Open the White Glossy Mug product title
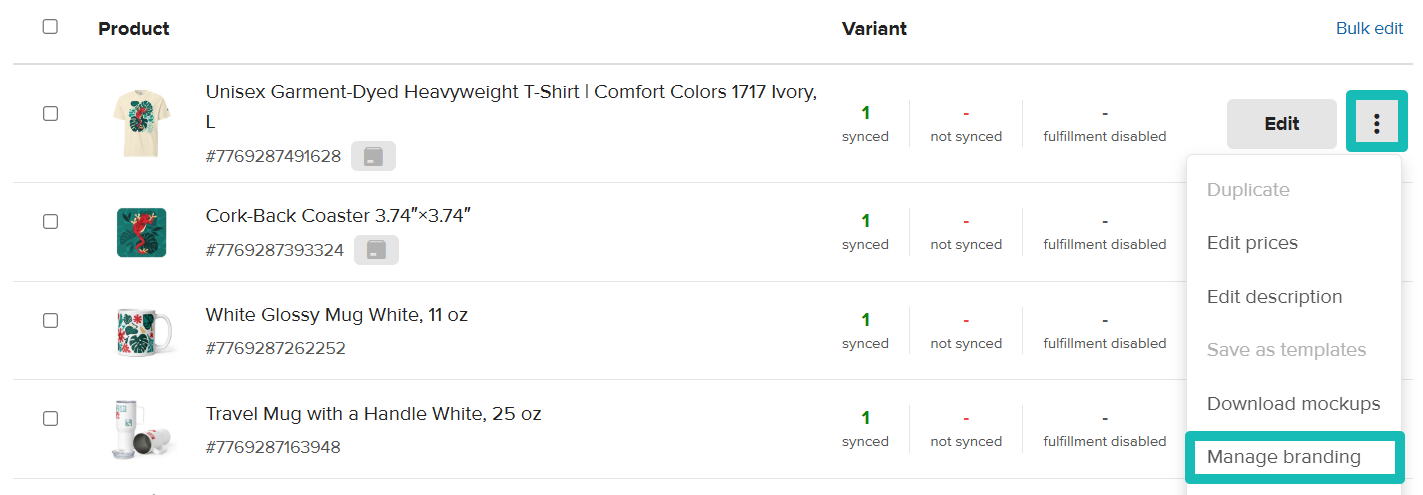This screenshot has height=495, width=1423. coord(336,315)
